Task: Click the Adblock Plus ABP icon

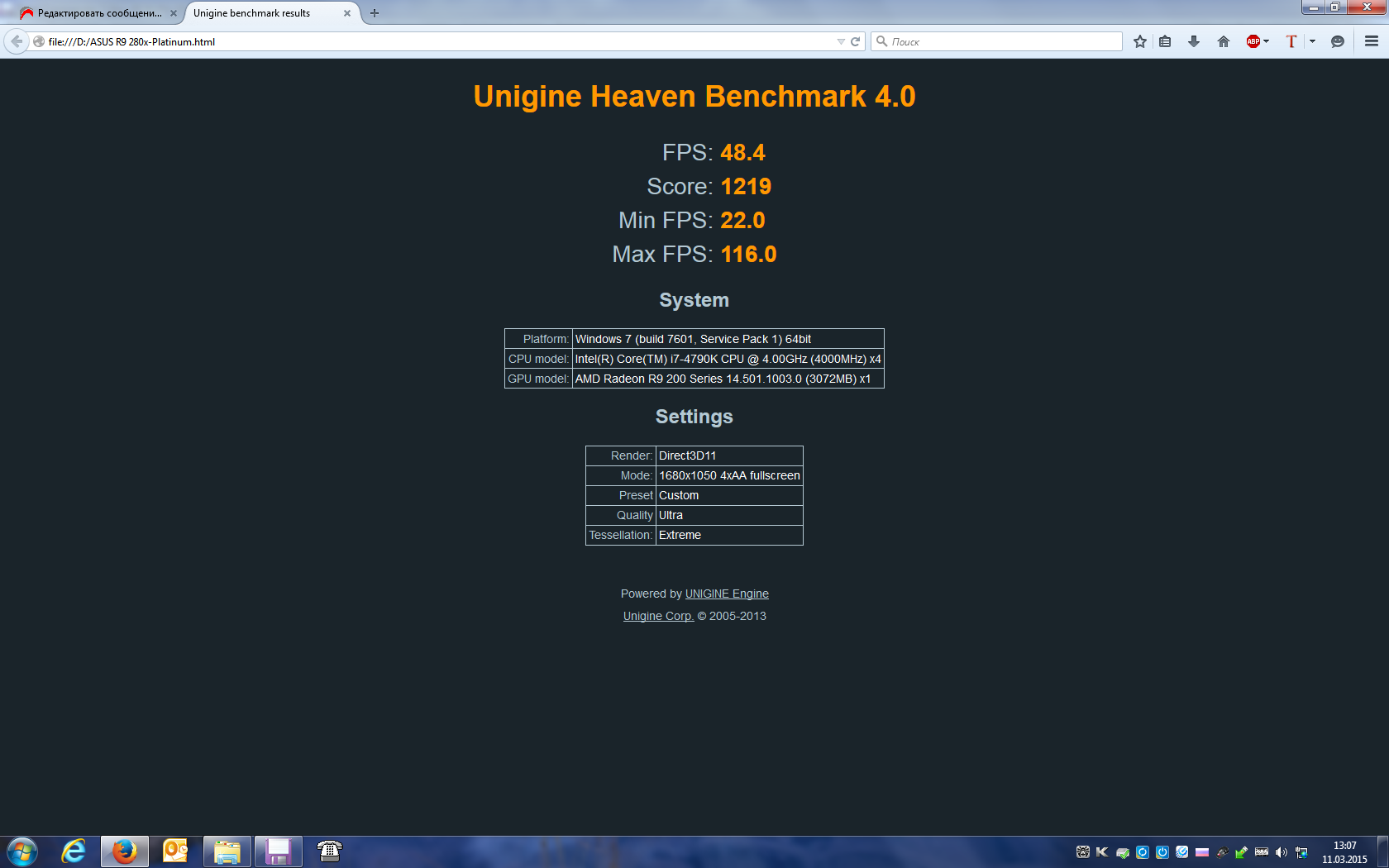Action: point(1253,41)
